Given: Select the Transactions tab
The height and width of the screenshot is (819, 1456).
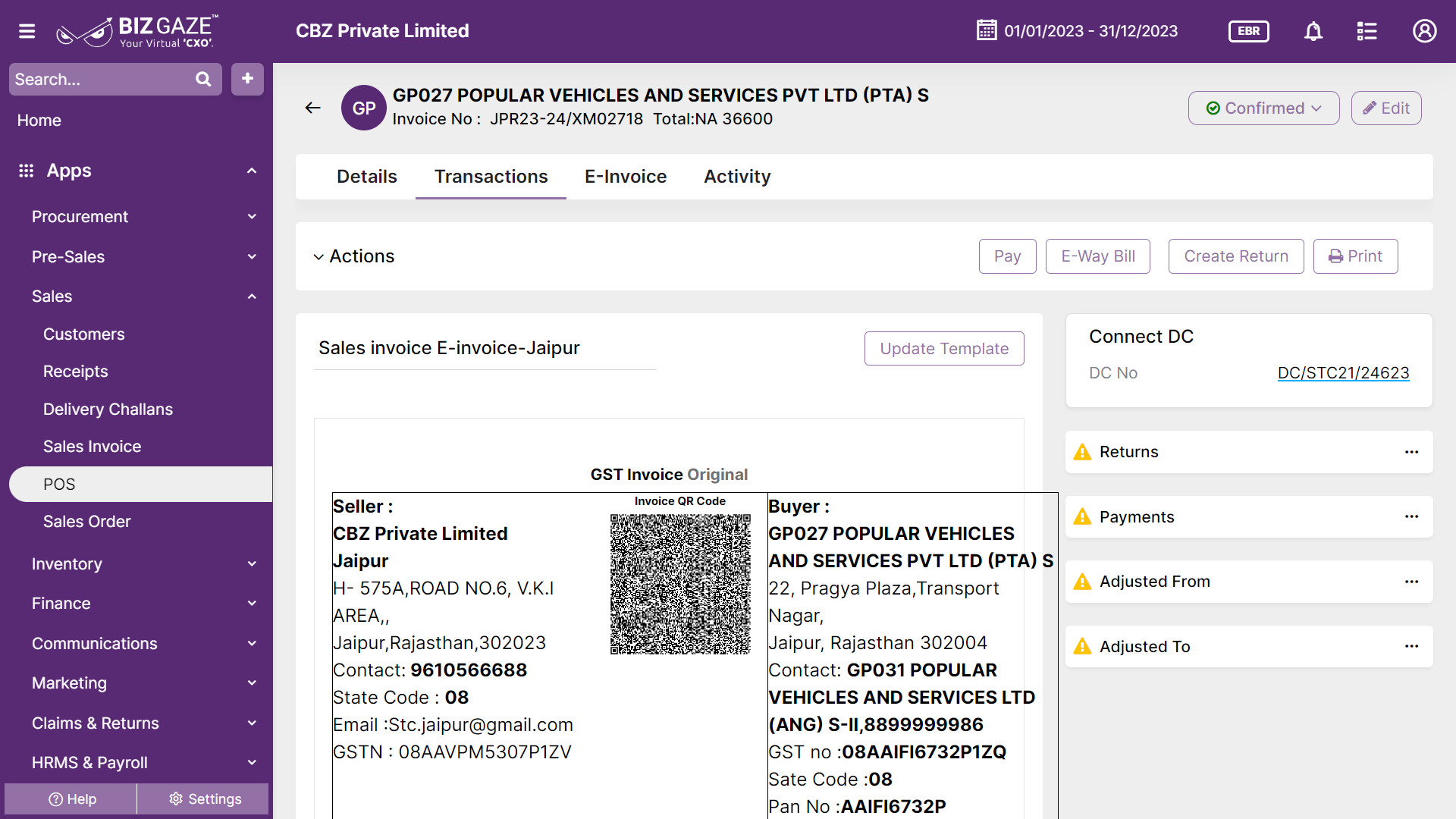Looking at the screenshot, I should [x=491, y=177].
